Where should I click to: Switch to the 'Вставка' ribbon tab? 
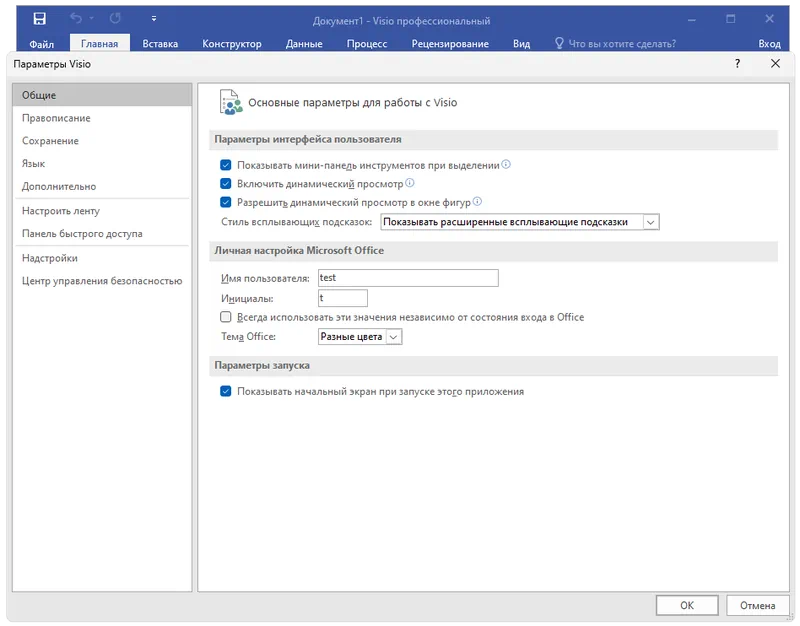click(x=160, y=44)
